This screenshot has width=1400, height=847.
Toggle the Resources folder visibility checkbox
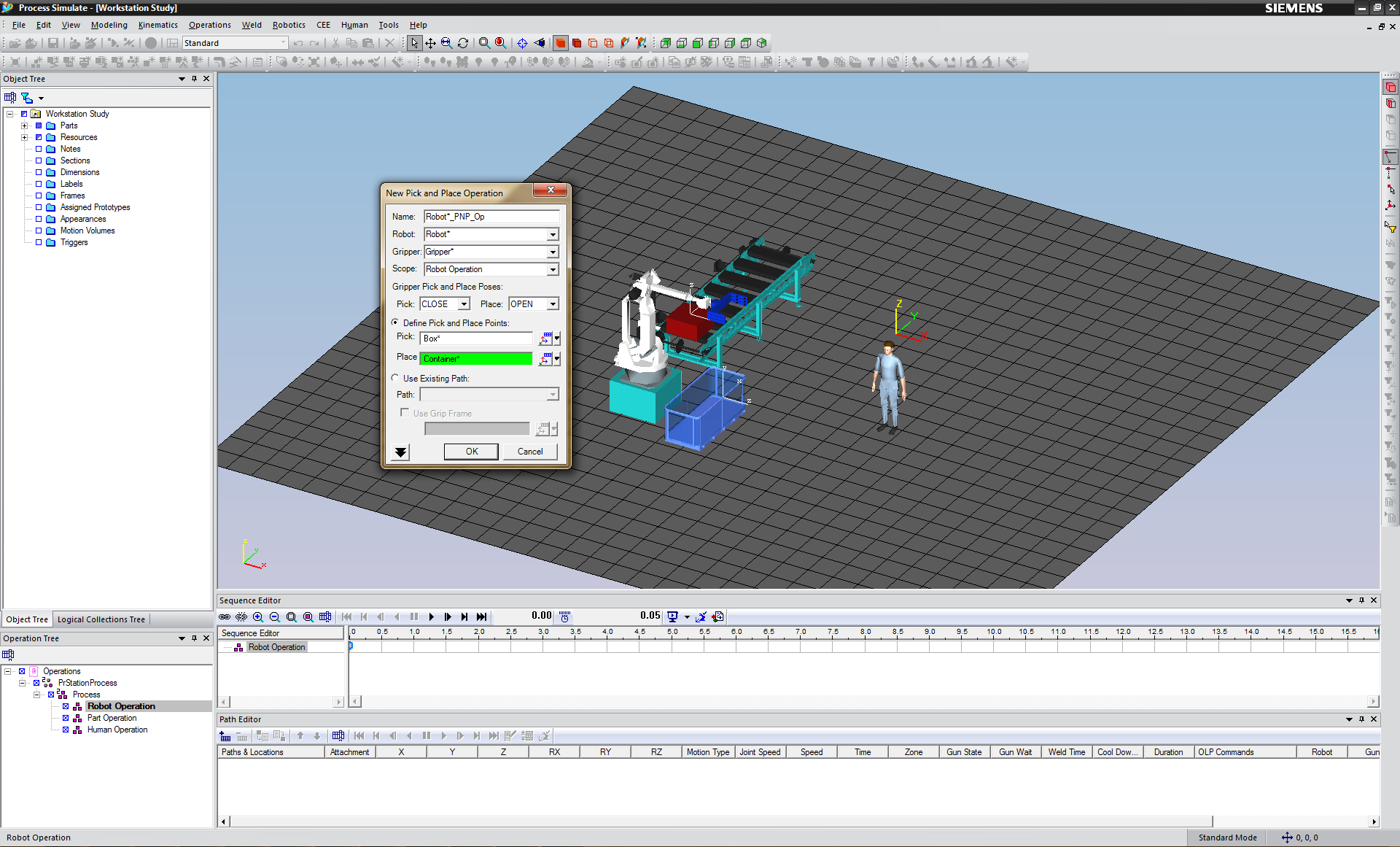39,137
